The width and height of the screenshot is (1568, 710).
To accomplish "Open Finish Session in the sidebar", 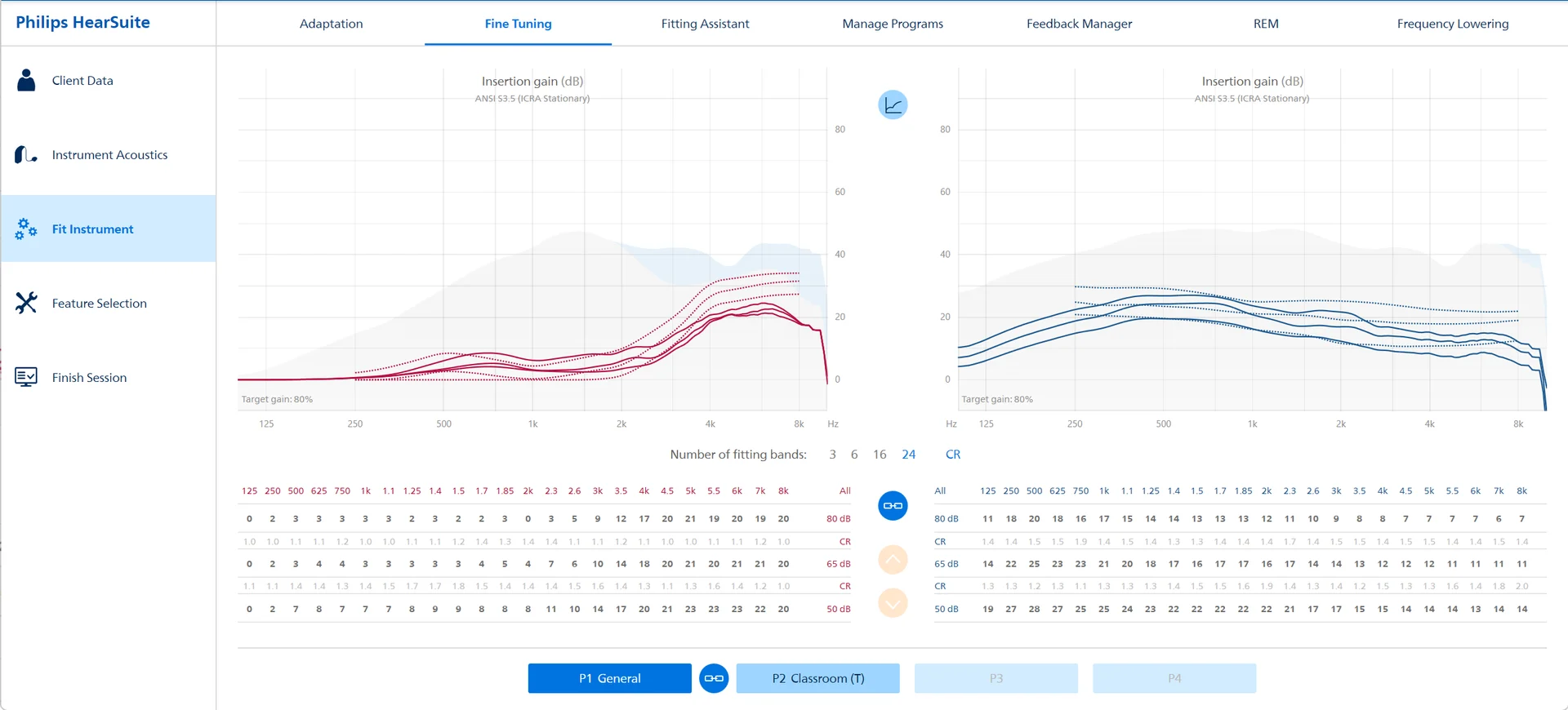I will (109, 377).
